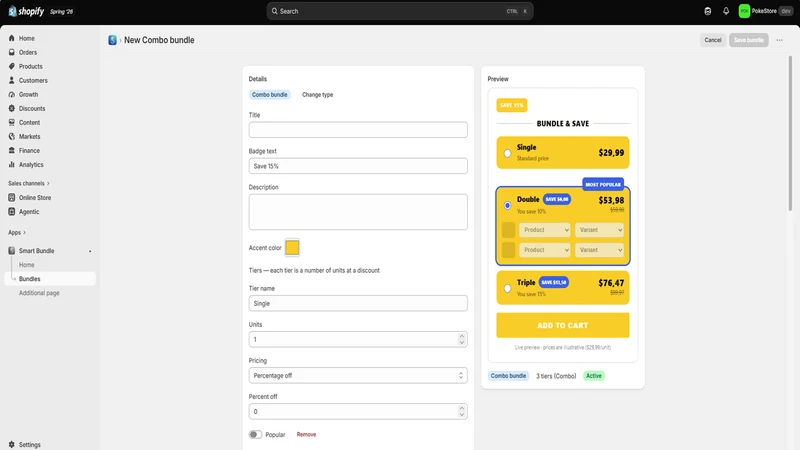The image size is (800, 450).
Task: Click the page vertical scrollbar
Action: pos(790,133)
